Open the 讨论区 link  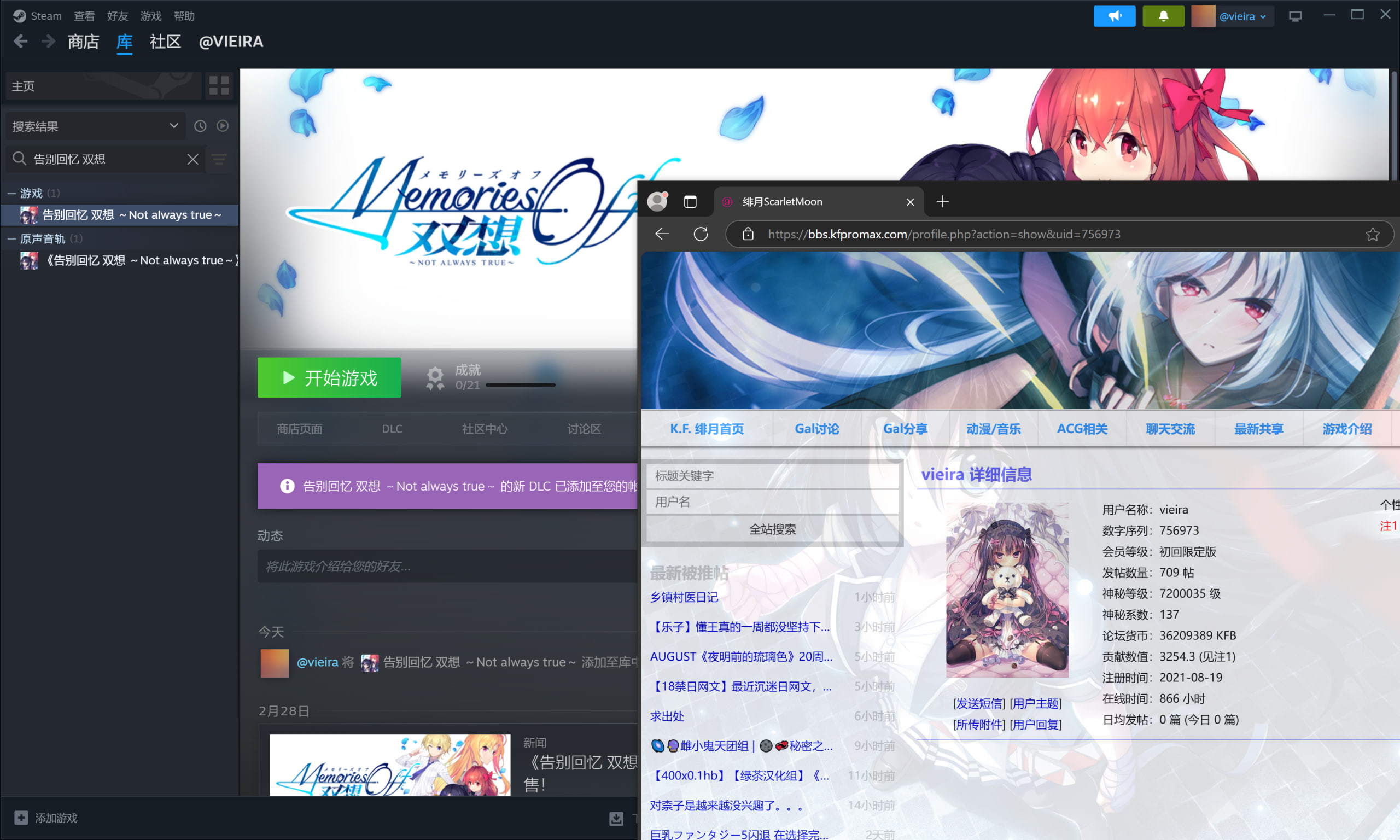point(584,429)
